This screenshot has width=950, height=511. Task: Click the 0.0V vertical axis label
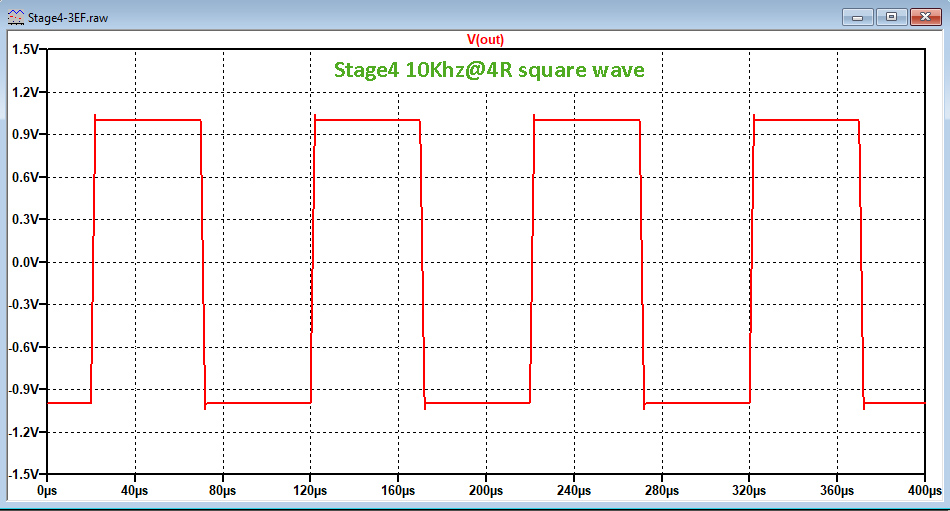[x=25, y=262]
